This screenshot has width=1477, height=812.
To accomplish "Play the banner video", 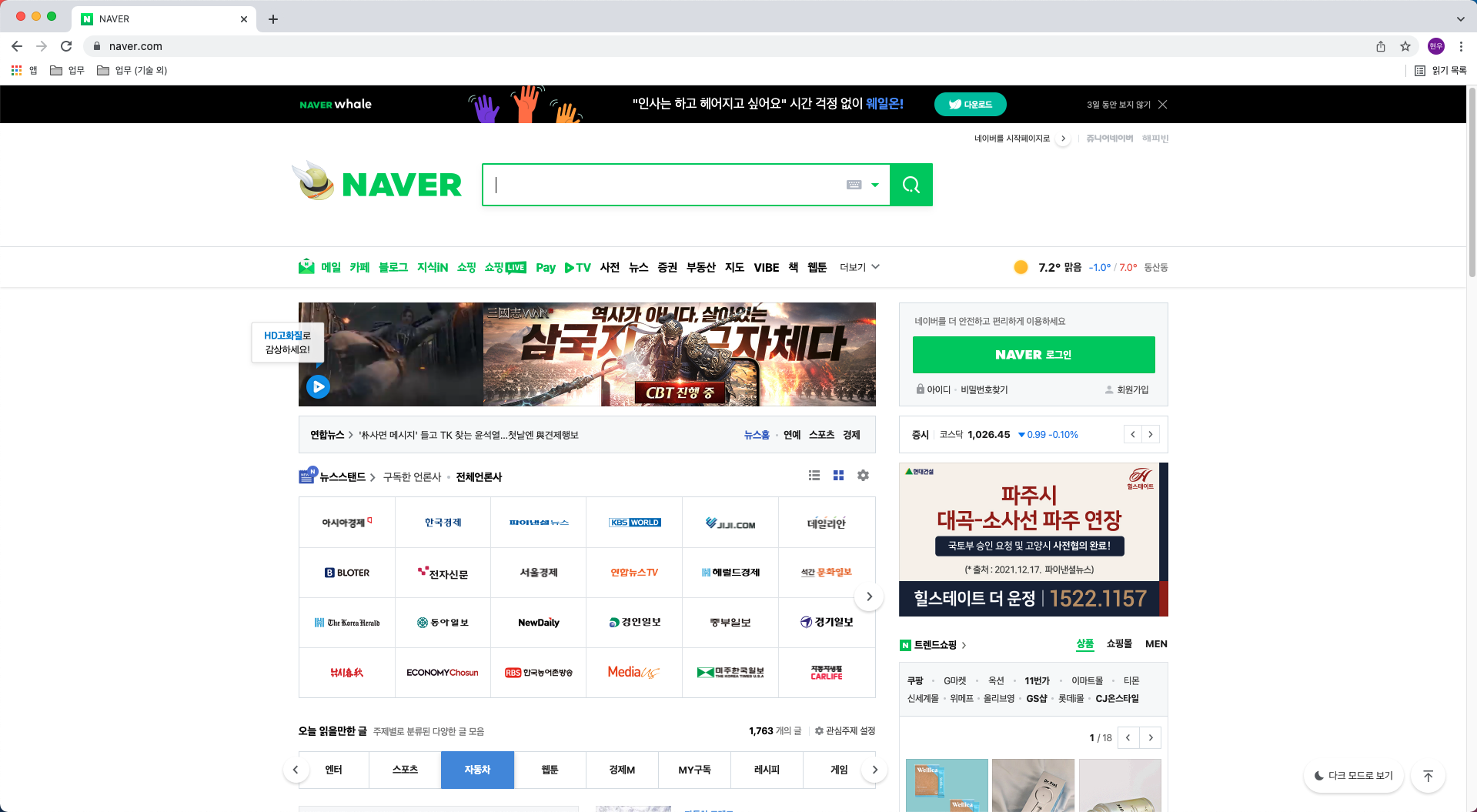I will pos(318,386).
